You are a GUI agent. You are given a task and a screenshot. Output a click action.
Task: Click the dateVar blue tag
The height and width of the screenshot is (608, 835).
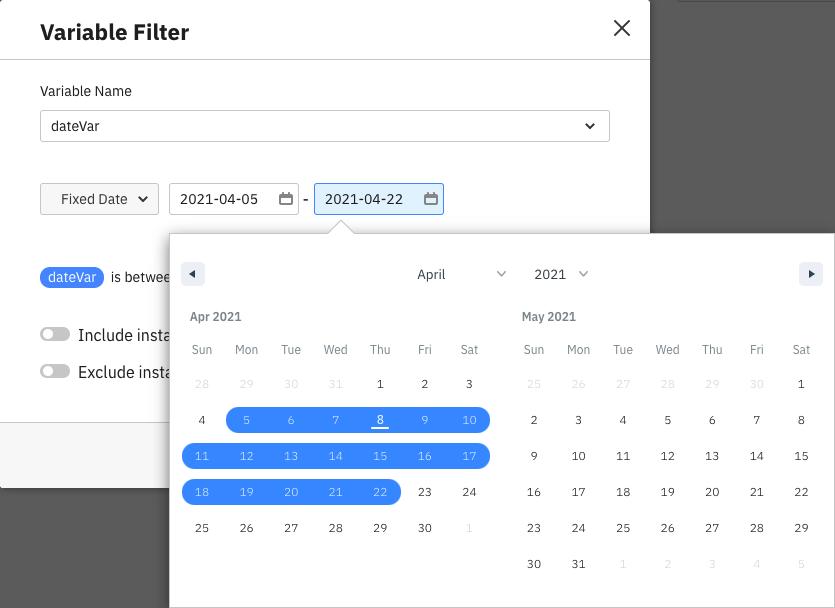(x=72, y=277)
